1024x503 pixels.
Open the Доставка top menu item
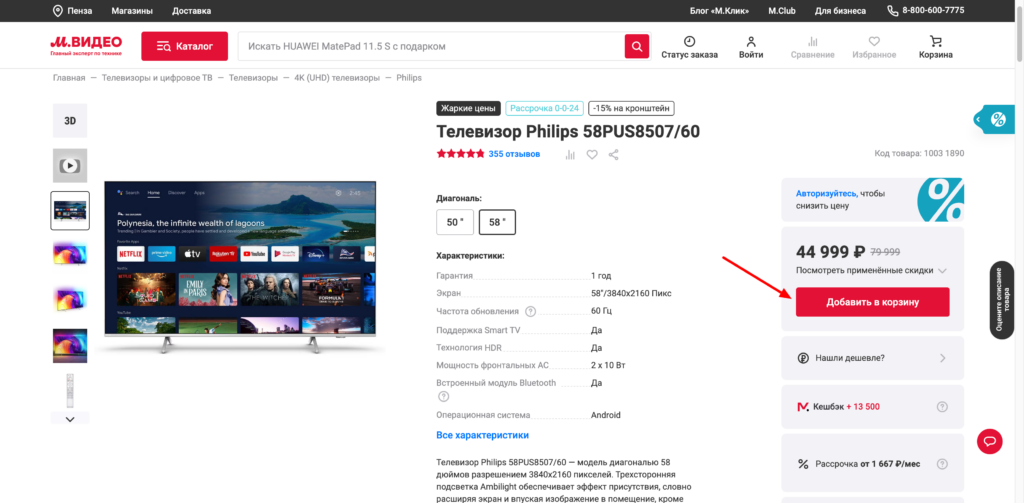191,11
